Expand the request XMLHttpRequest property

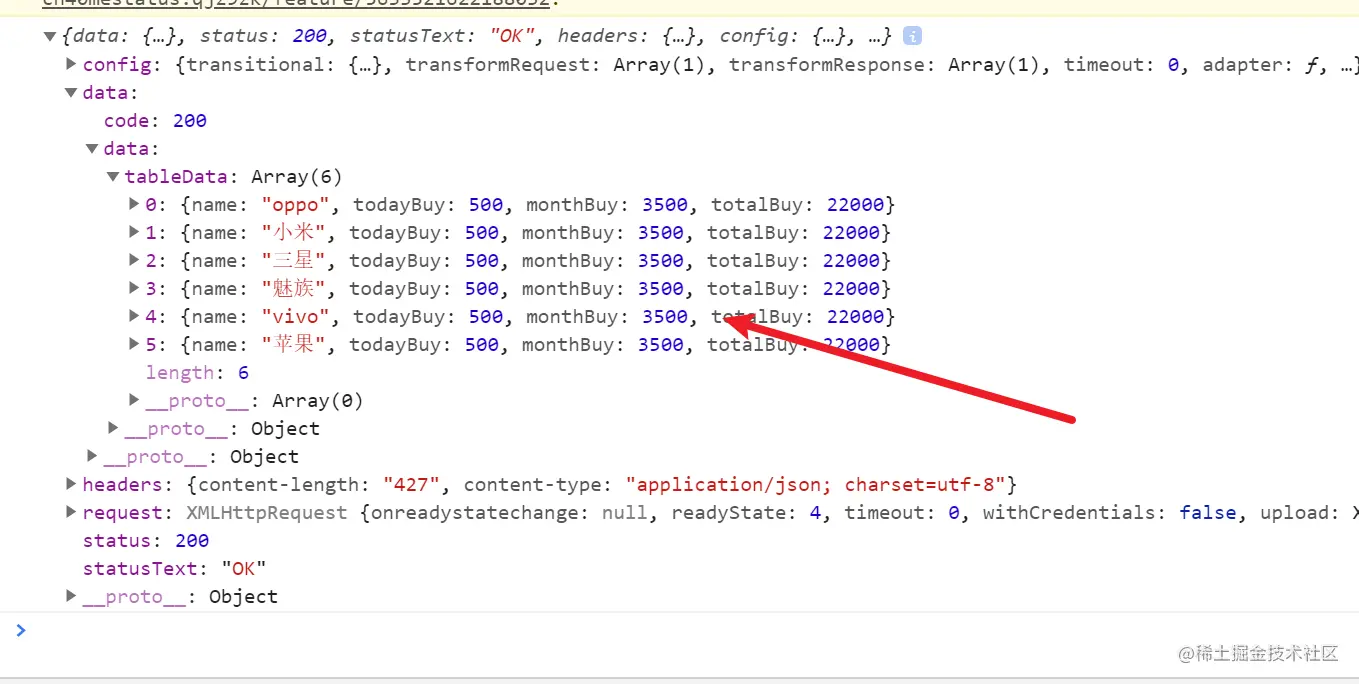(x=70, y=512)
